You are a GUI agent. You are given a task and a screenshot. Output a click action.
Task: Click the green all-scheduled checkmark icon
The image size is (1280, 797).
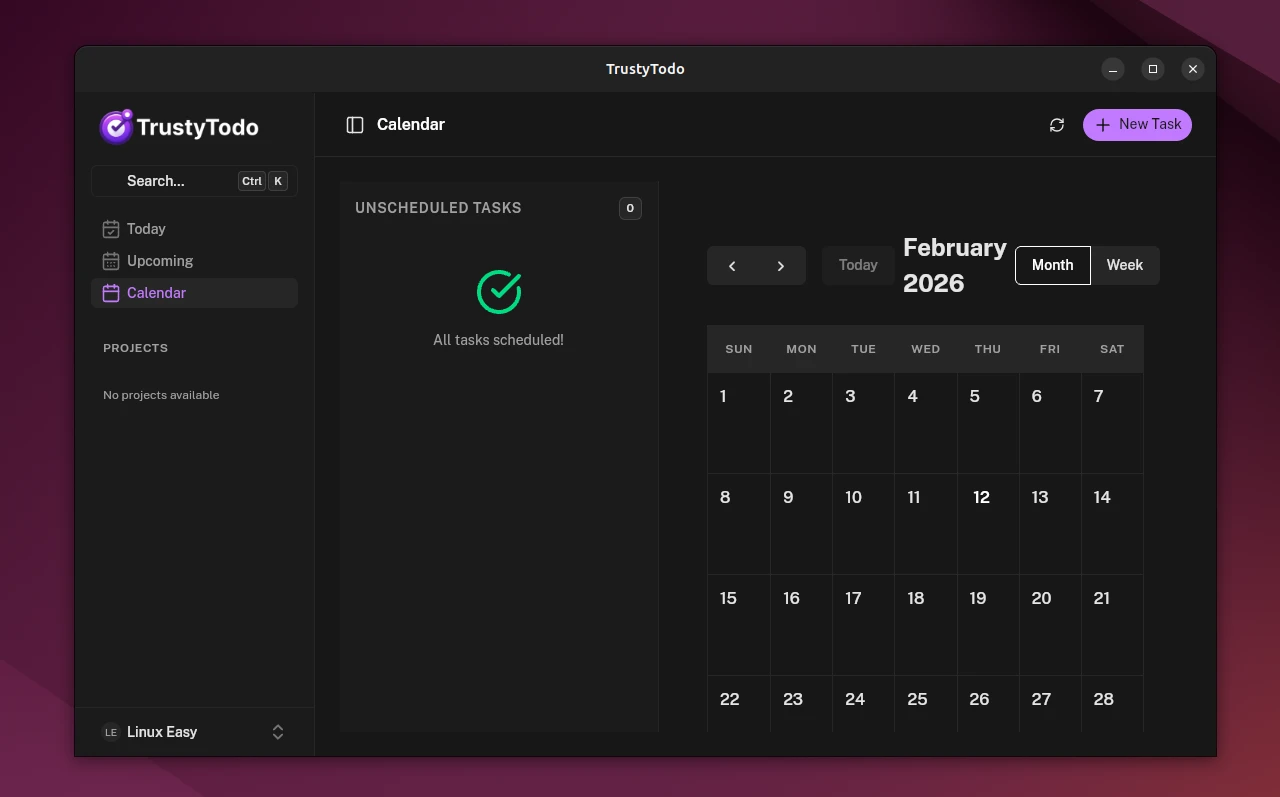click(499, 292)
